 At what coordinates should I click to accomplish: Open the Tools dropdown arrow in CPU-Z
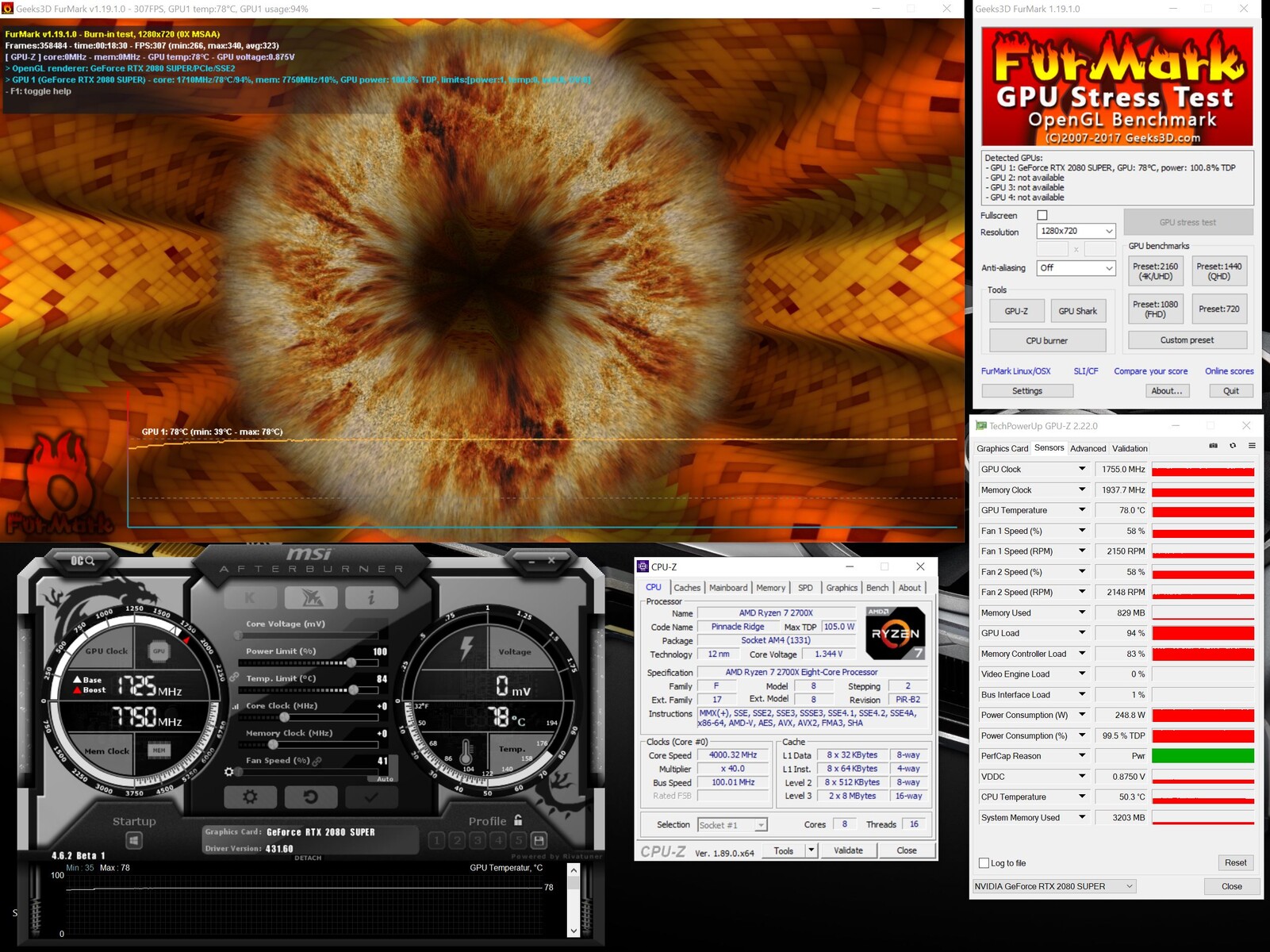[811, 850]
